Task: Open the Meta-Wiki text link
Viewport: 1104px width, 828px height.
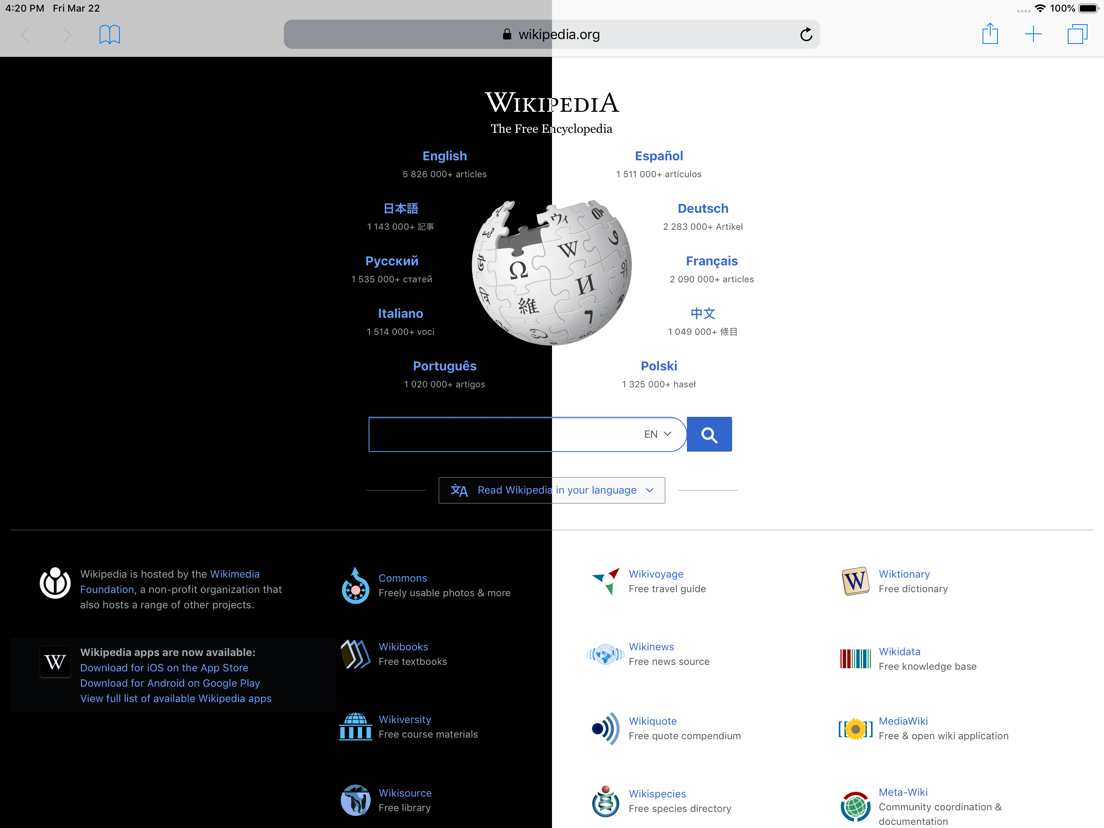Action: pos(903,792)
